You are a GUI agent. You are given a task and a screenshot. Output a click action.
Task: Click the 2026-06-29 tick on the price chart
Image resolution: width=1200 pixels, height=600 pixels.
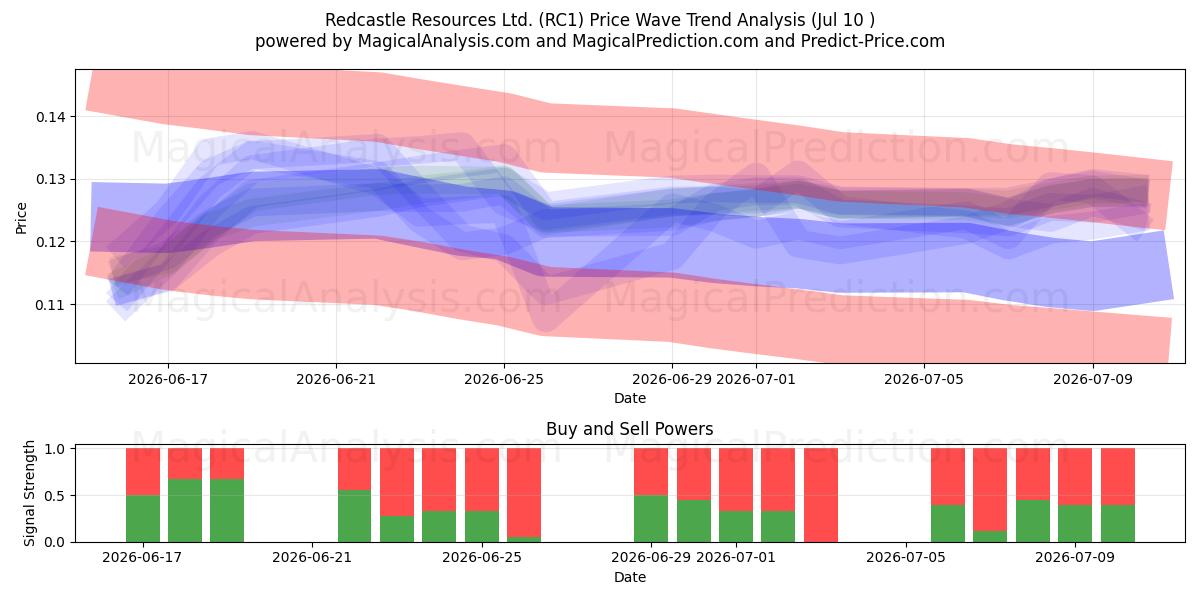pyautogui.click(x=672, y=379)
